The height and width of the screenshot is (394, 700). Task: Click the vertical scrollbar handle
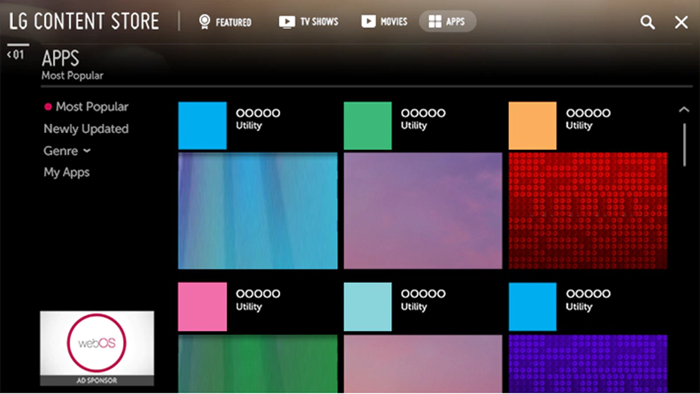click(x=684, y=145)
